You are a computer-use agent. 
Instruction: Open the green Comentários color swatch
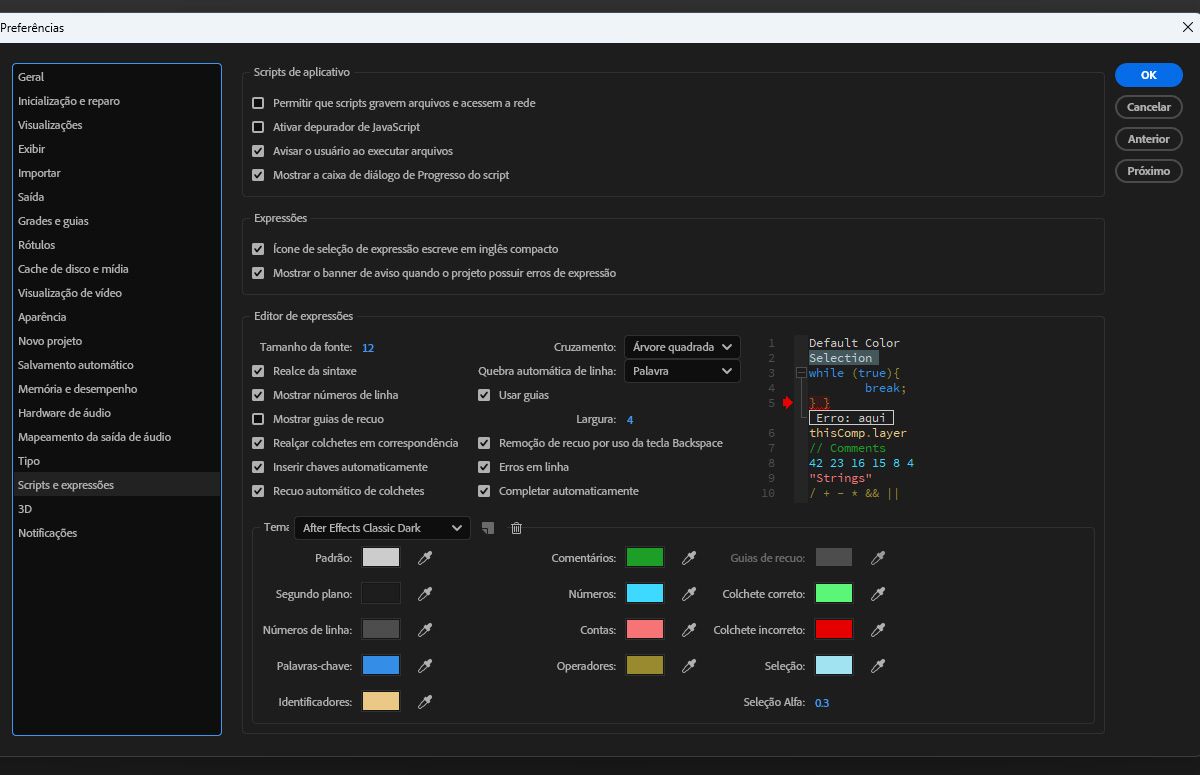coord(645,558)
